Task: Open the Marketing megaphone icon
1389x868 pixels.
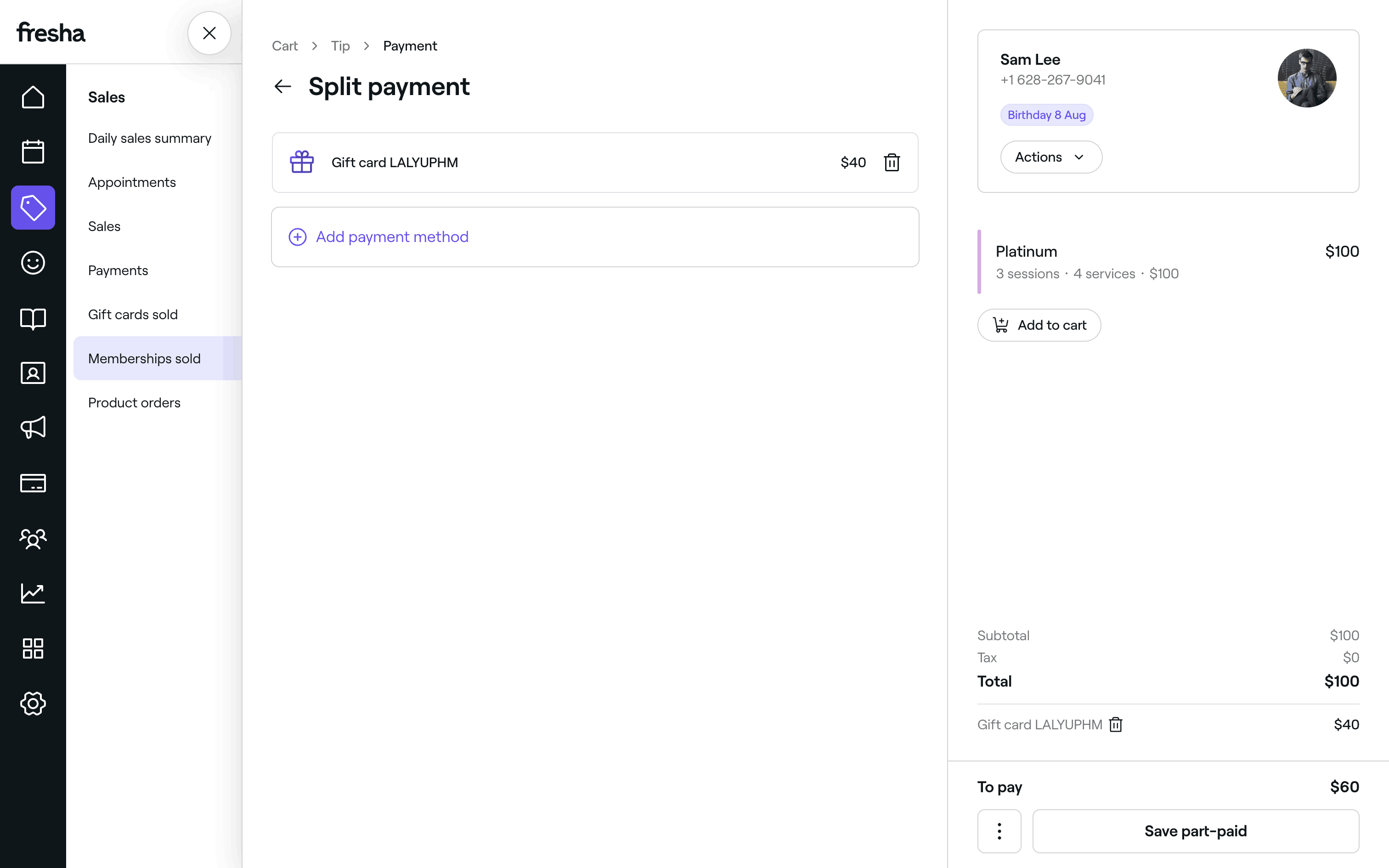Action: pos(33,428)
